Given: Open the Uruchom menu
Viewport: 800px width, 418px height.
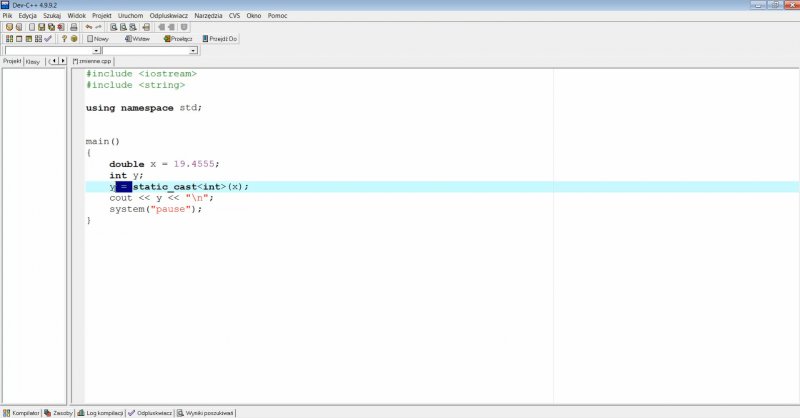Looking at the screenshot, I should coord(130,16).
